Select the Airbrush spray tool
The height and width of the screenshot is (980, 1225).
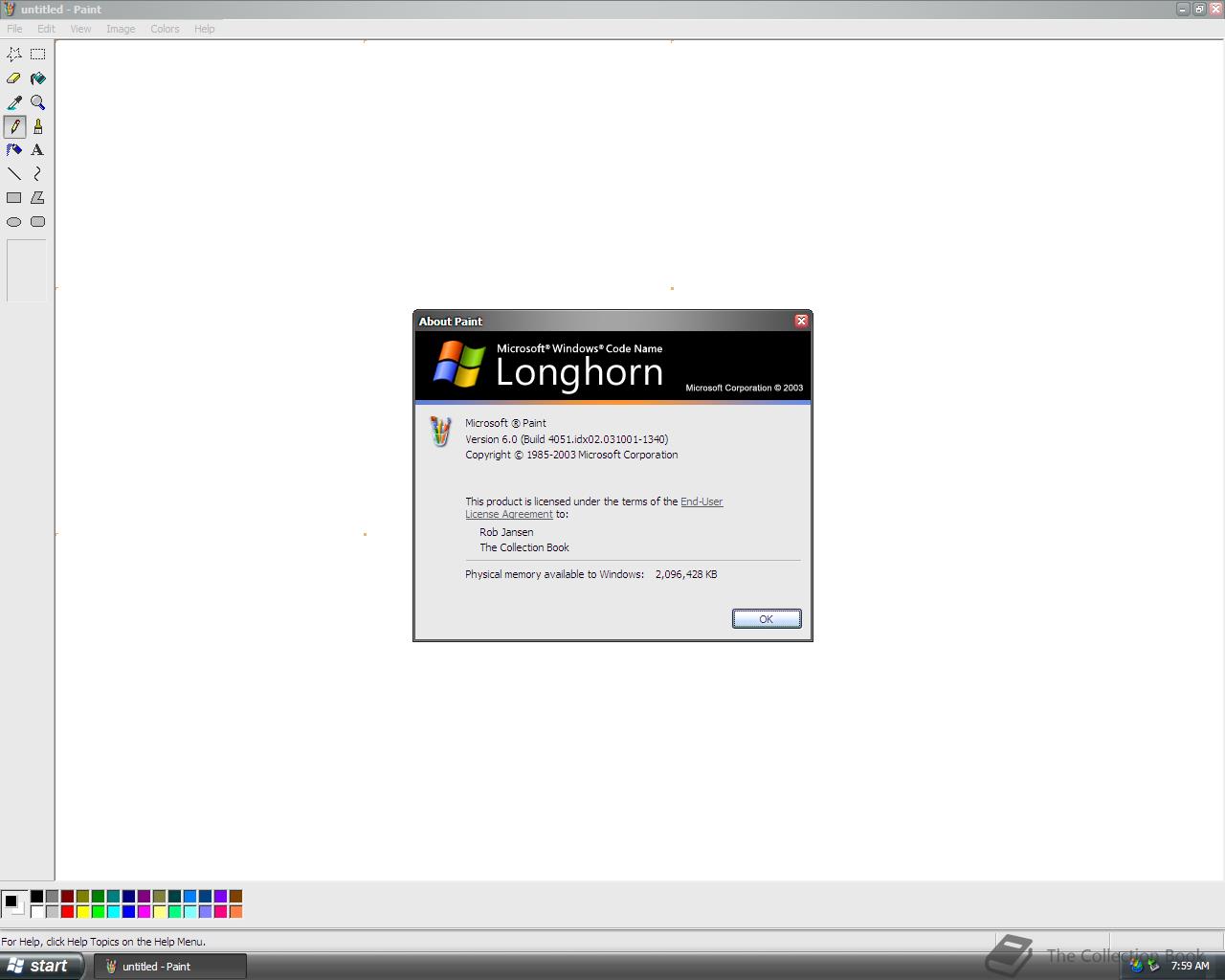tap(14, 150)
